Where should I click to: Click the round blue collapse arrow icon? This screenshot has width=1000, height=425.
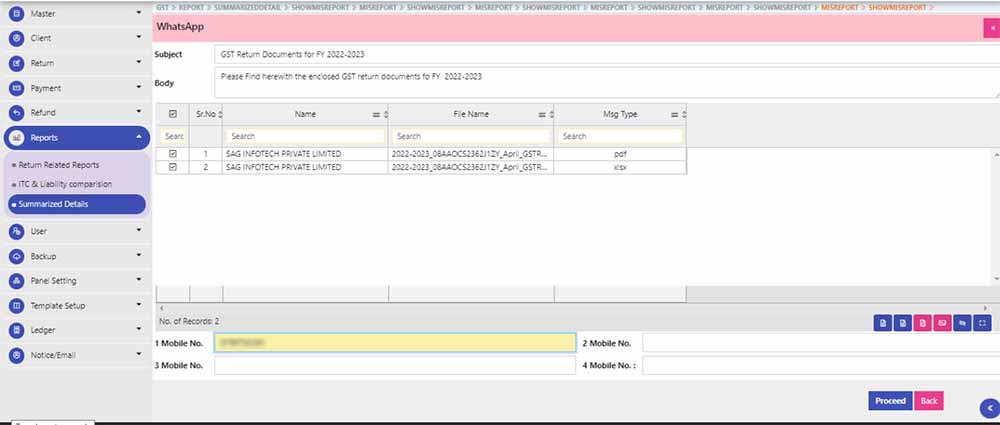click(x=989, y=407)
